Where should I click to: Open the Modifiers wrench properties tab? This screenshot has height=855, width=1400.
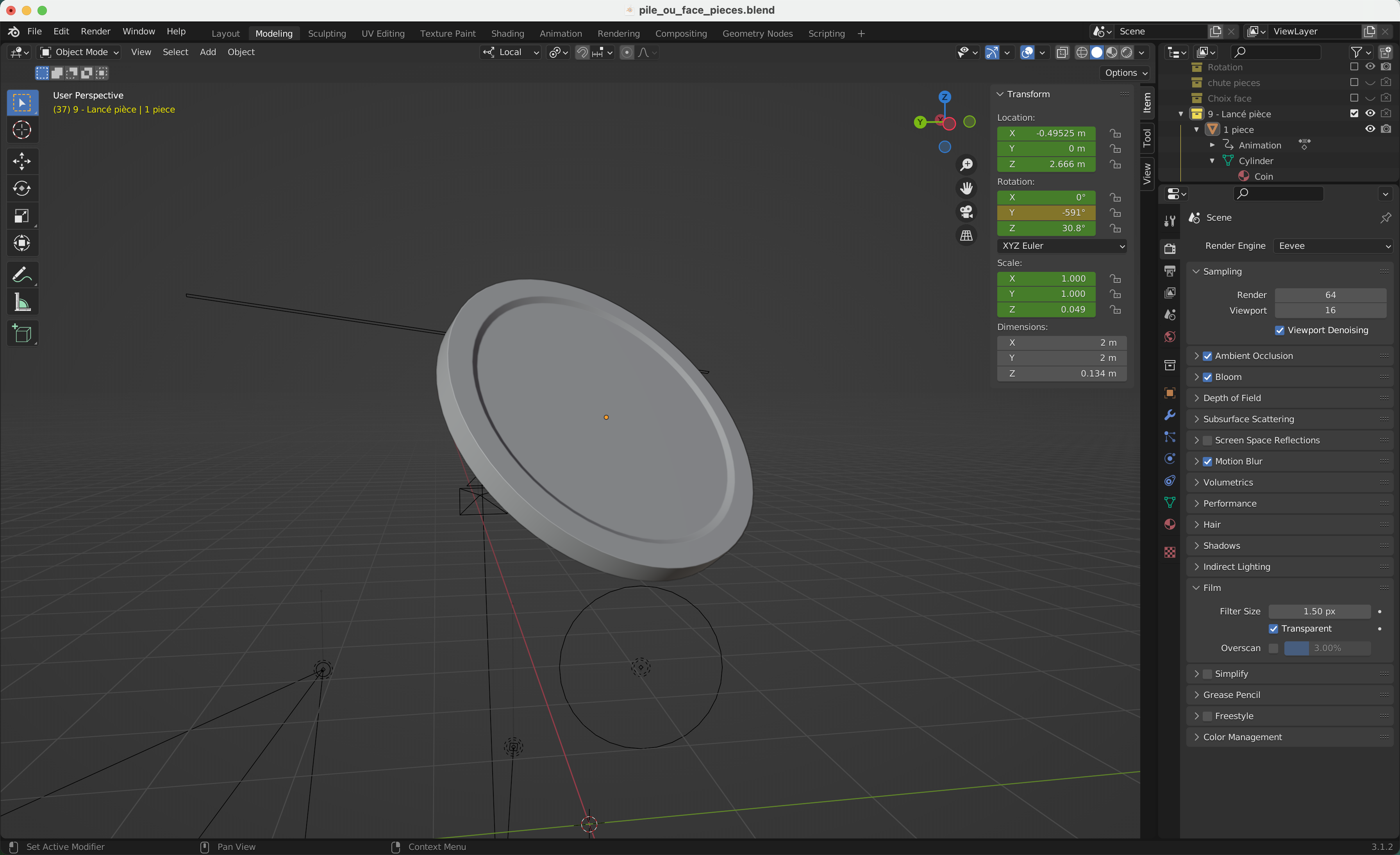coord(1169,415)
